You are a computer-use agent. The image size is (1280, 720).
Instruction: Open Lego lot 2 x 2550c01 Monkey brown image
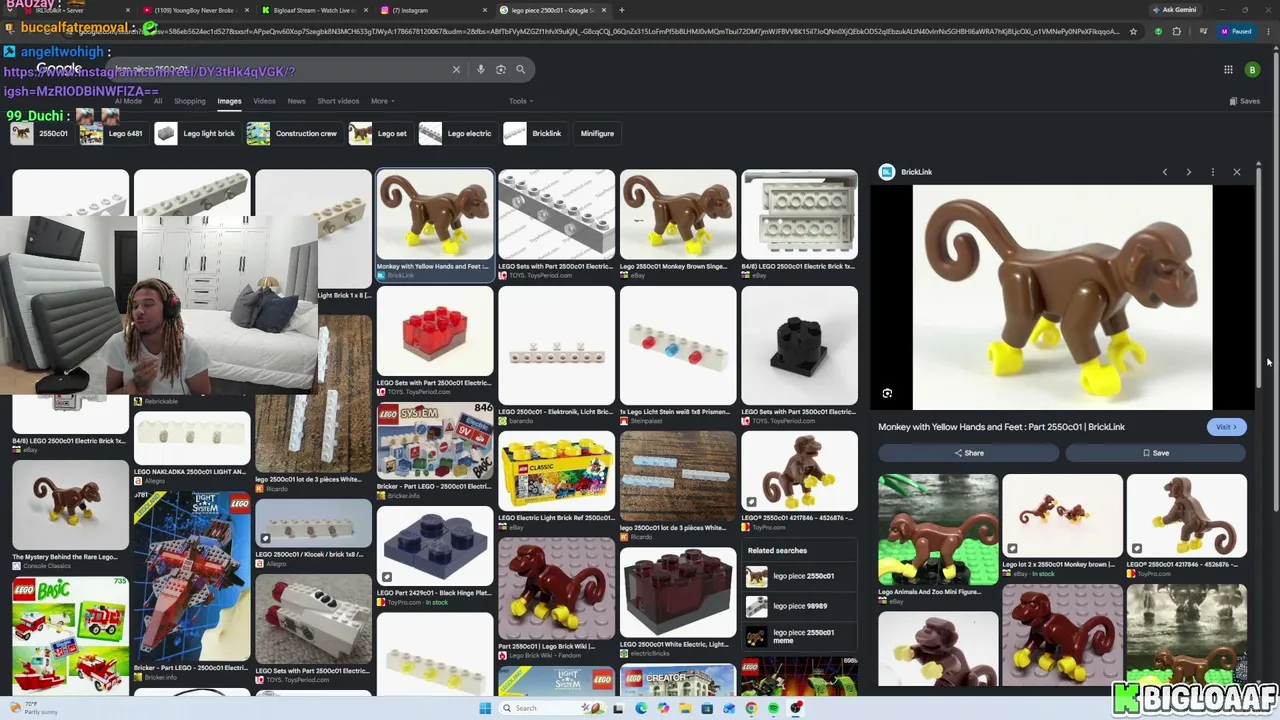point(1062,515)
